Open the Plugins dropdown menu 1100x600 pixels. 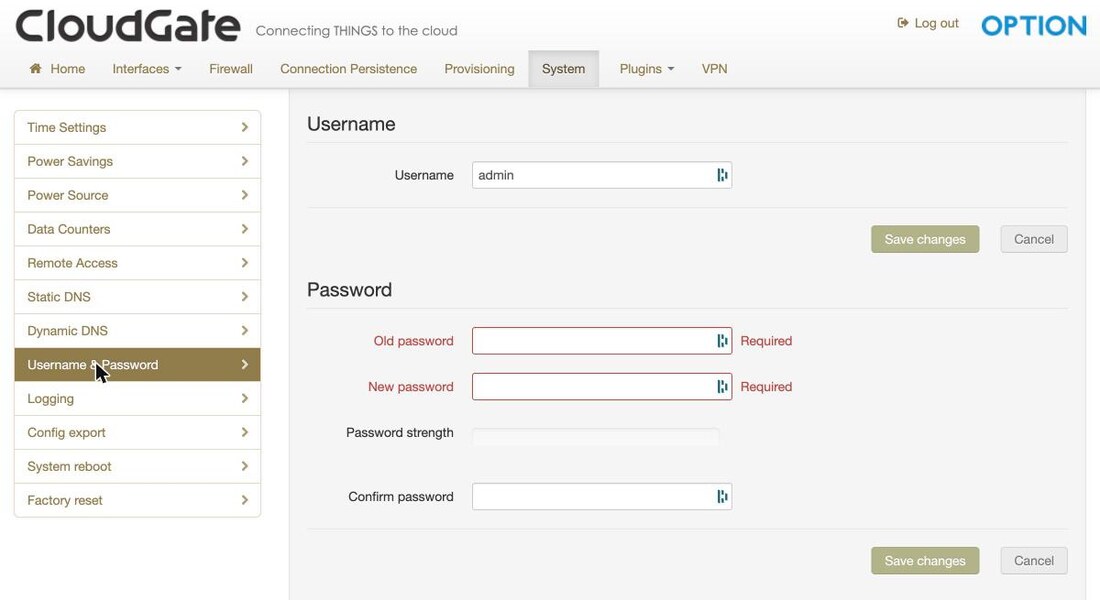click(646, 69)
